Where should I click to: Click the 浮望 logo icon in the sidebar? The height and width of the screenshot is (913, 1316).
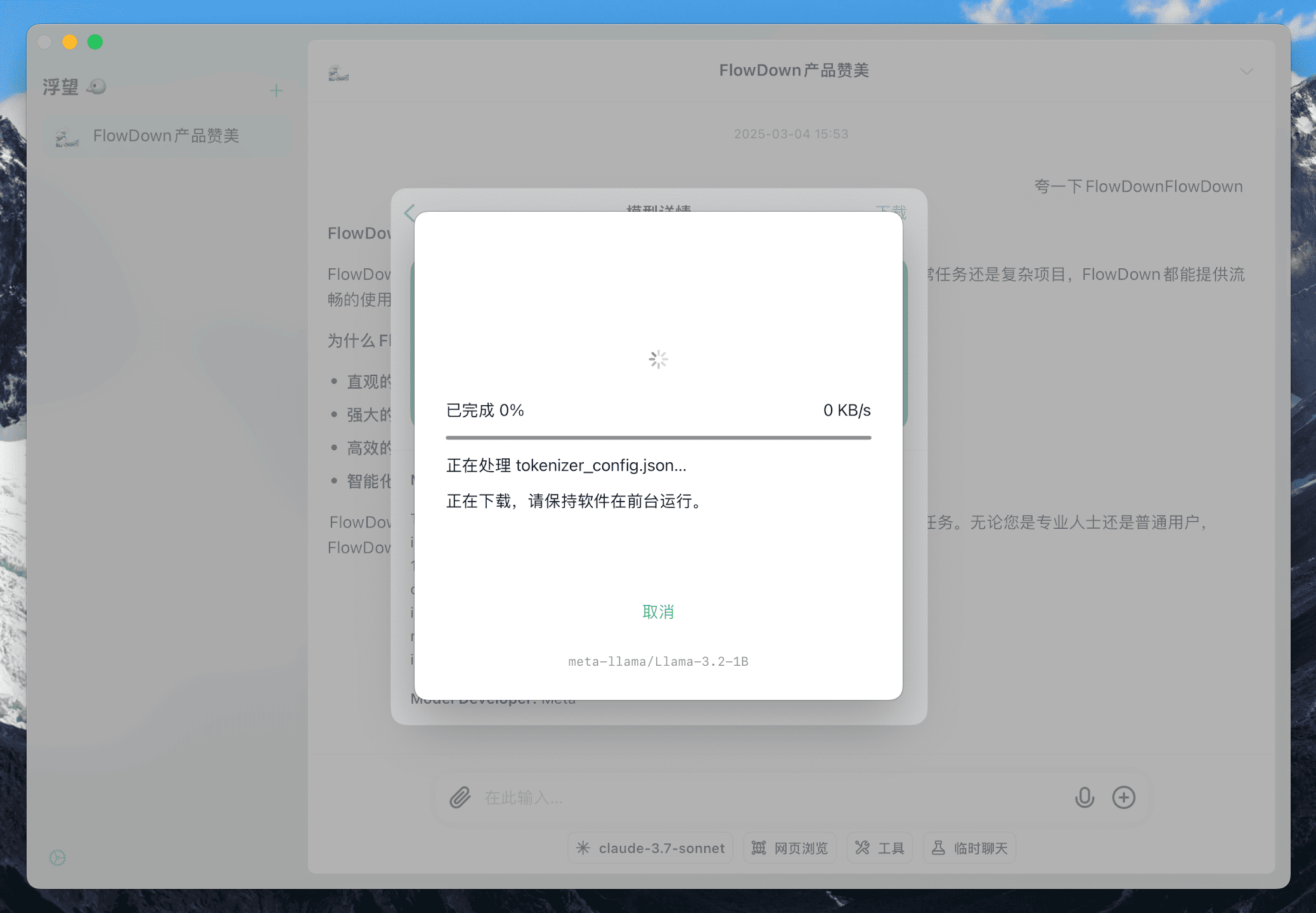click(x=96, y=86)
